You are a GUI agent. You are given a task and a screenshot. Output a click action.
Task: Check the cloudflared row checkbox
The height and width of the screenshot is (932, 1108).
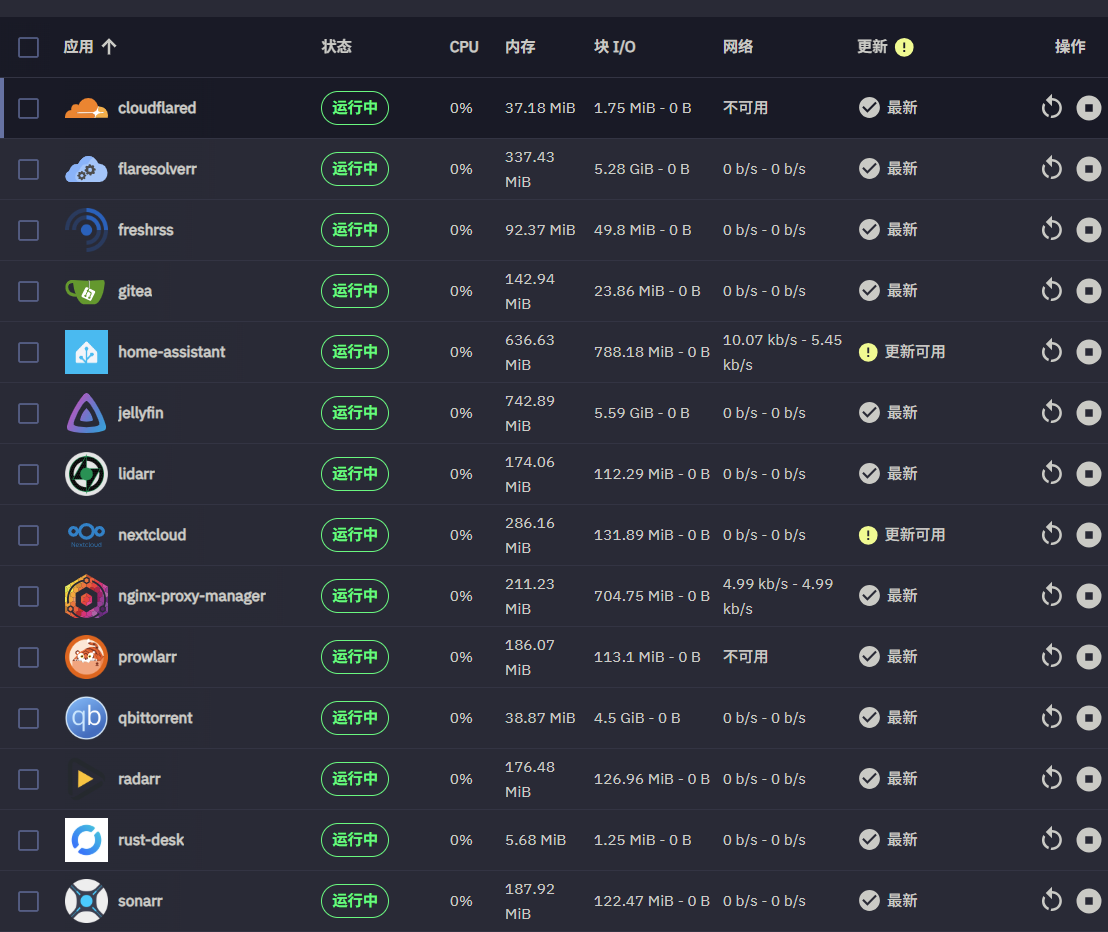(x=28, y=108)
